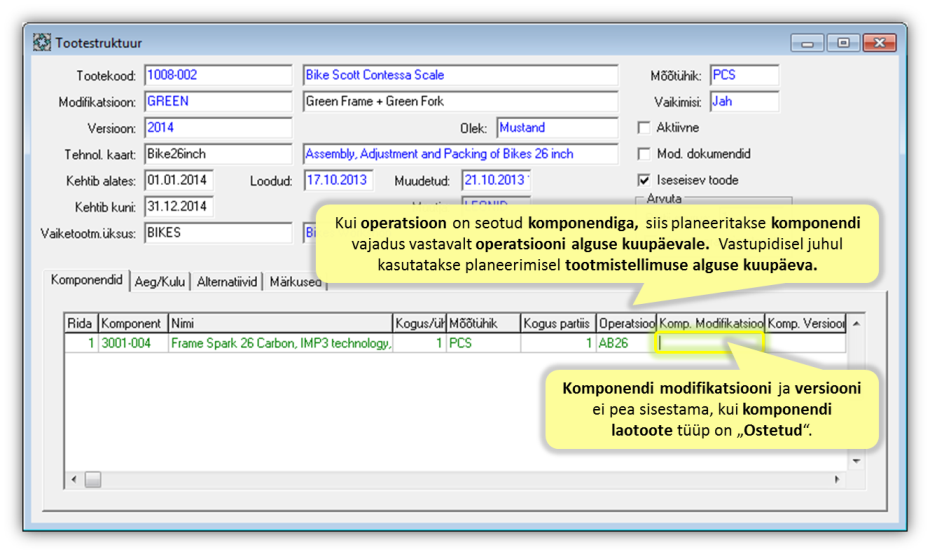Click the horizontal scrollbar thumb
This screenshot has width=930, height=554.
pyautogui.click(x=92, y=480)
